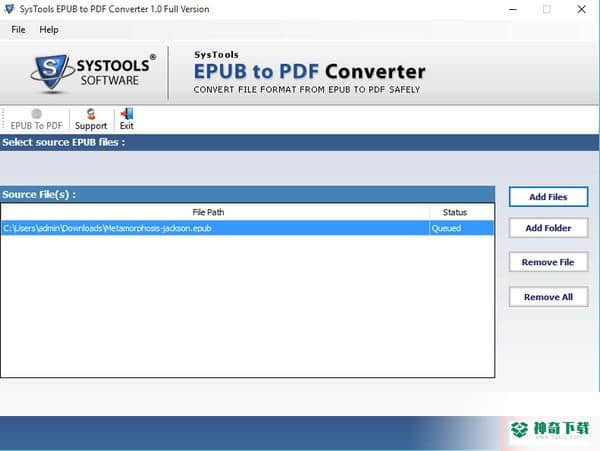Click the EPUB To PDF toolbar icon
600x451 pixels.
point(36,119)
